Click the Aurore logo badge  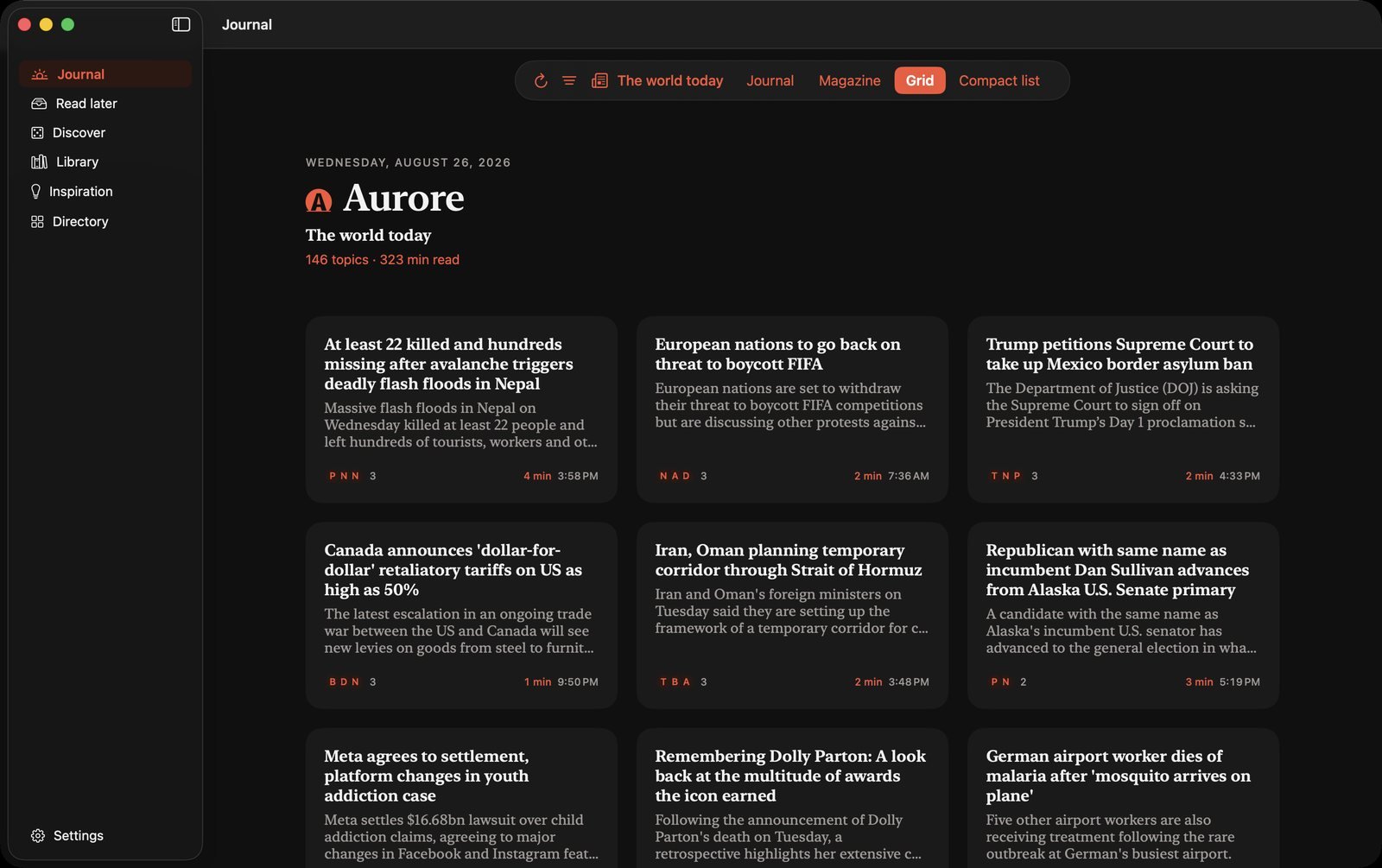click(x=319, y=201)
